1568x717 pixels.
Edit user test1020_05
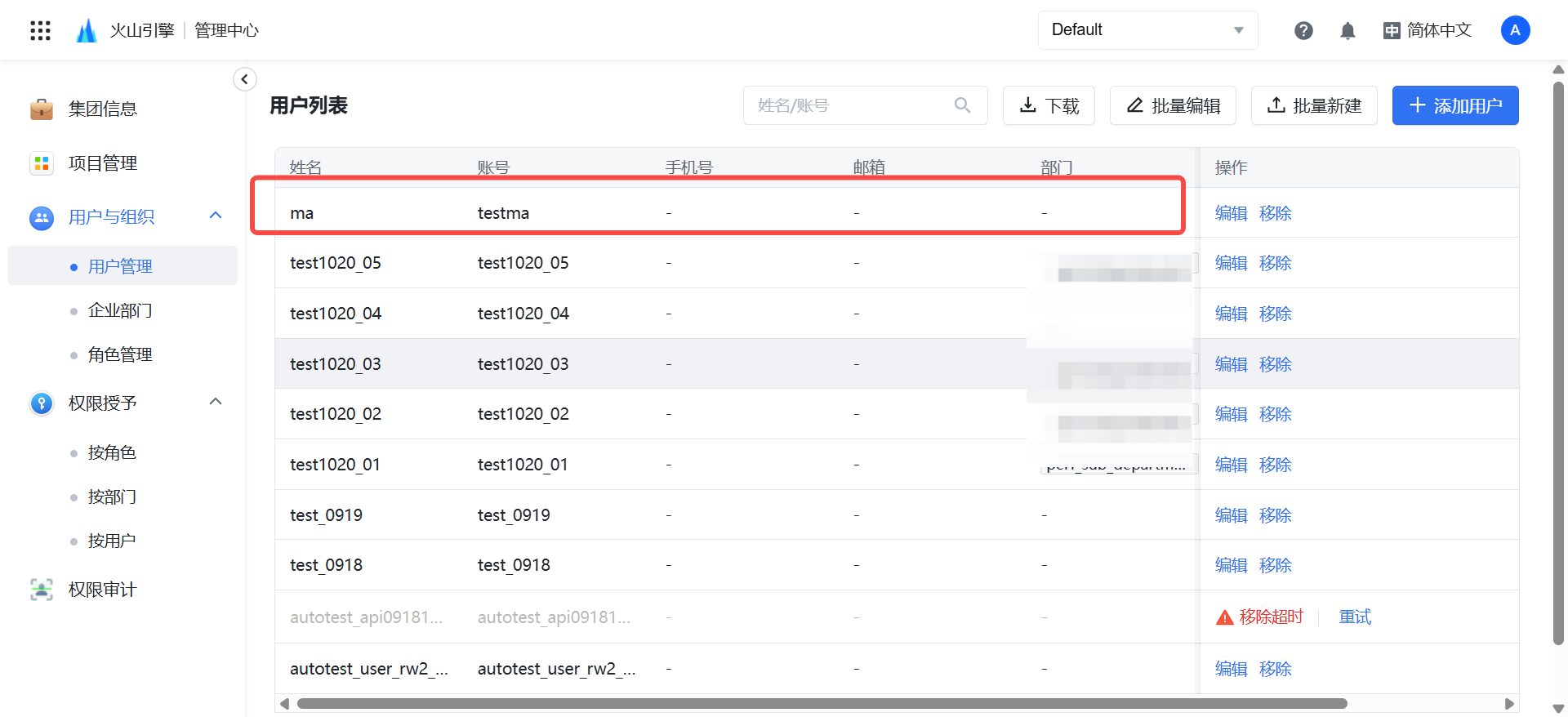coord(1231,263)
